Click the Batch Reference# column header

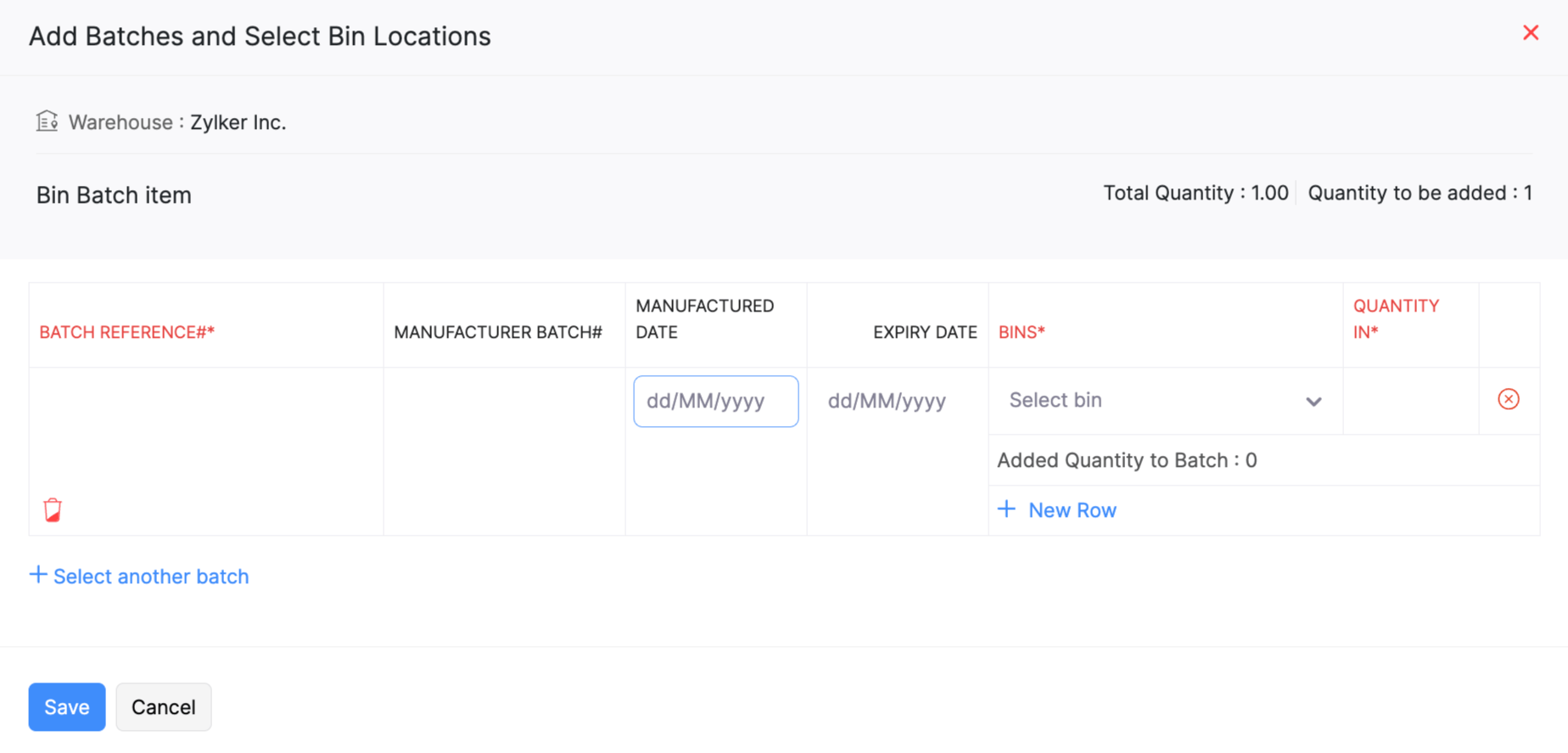pos(126,332)
